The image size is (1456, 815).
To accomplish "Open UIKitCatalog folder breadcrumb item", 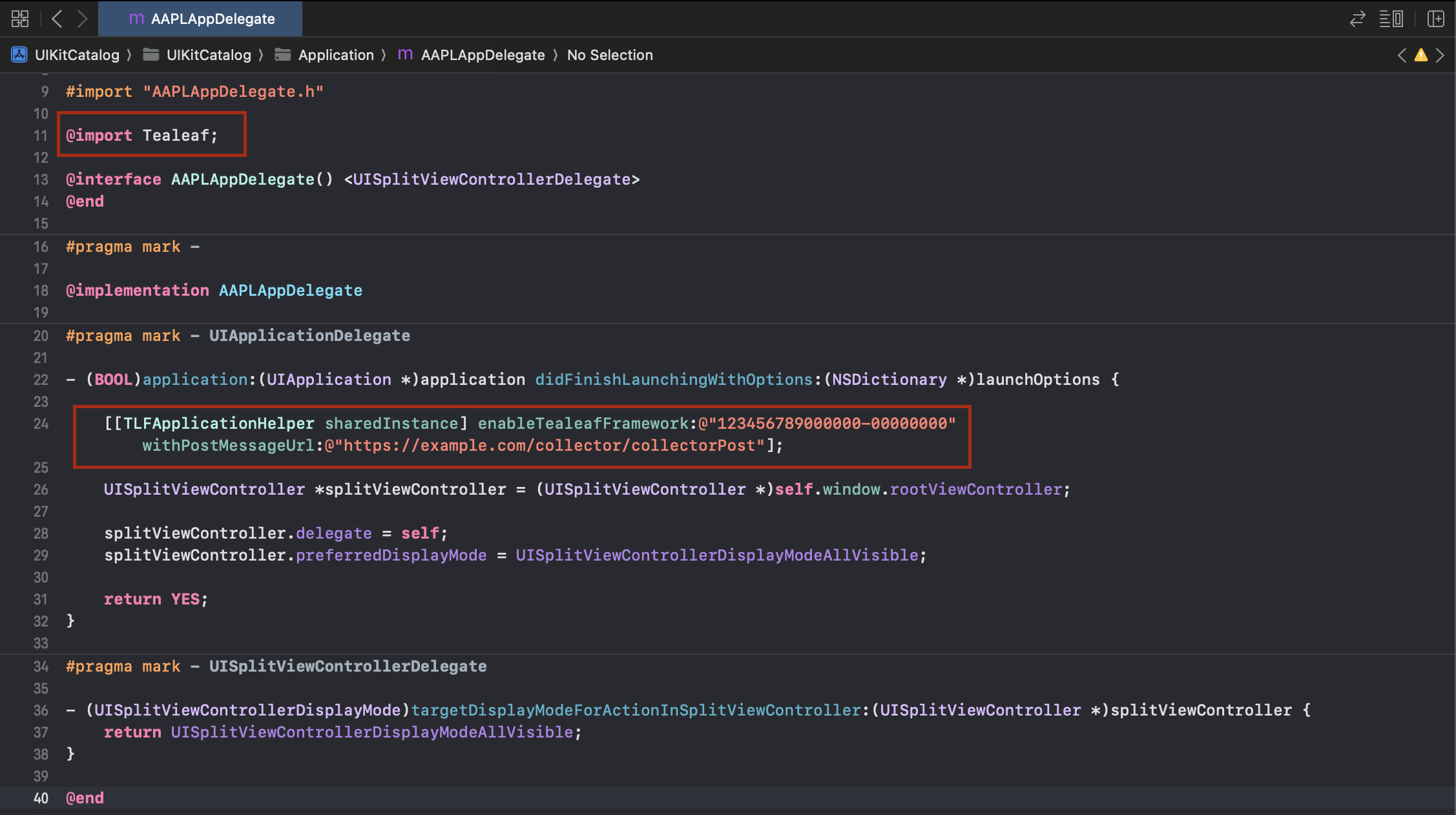I will [x=209, y=55].
